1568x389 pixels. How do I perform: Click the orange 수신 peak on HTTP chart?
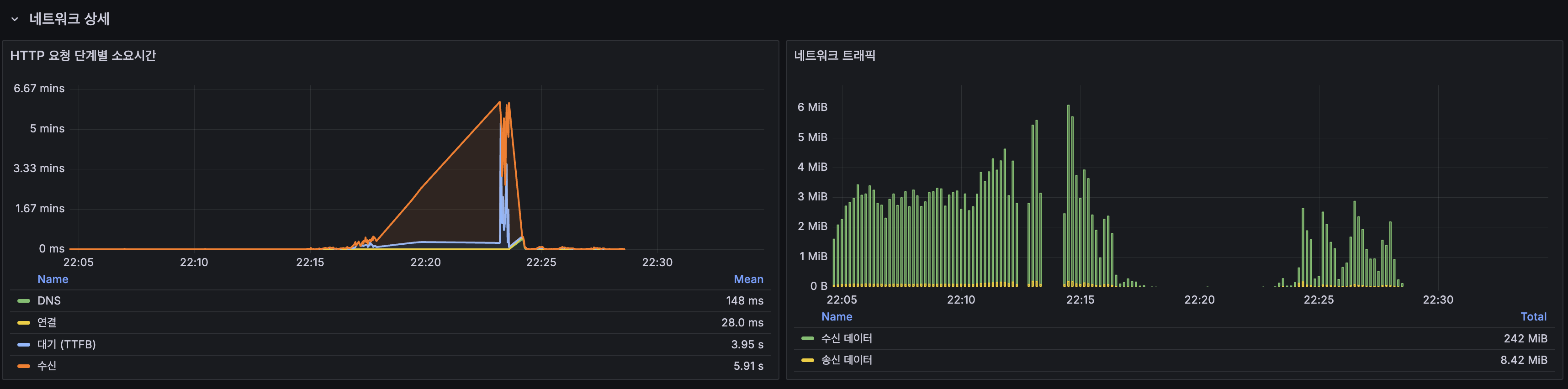pos(500,102)
